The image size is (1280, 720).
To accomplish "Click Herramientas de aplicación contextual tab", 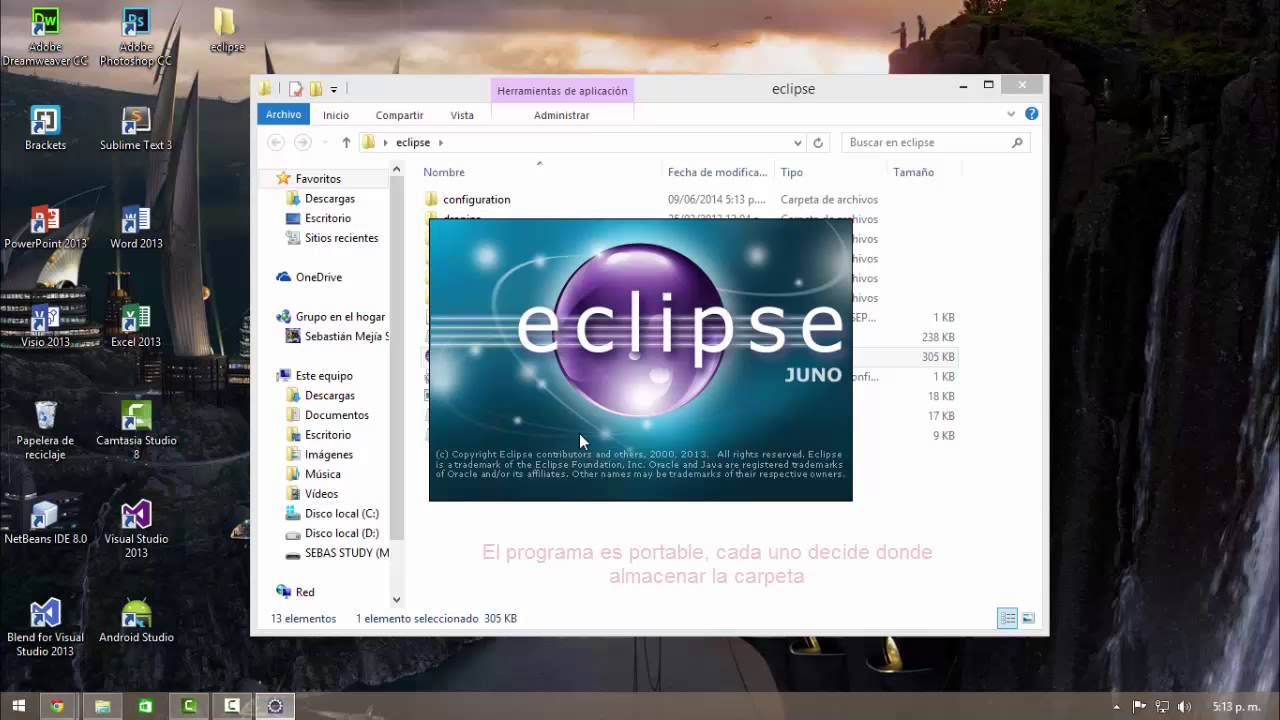I will click(562, 91).
